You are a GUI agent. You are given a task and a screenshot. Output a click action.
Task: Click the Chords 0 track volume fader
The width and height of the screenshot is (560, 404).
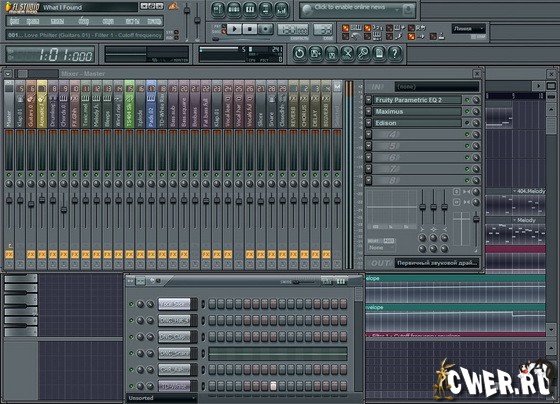(64, 209)
